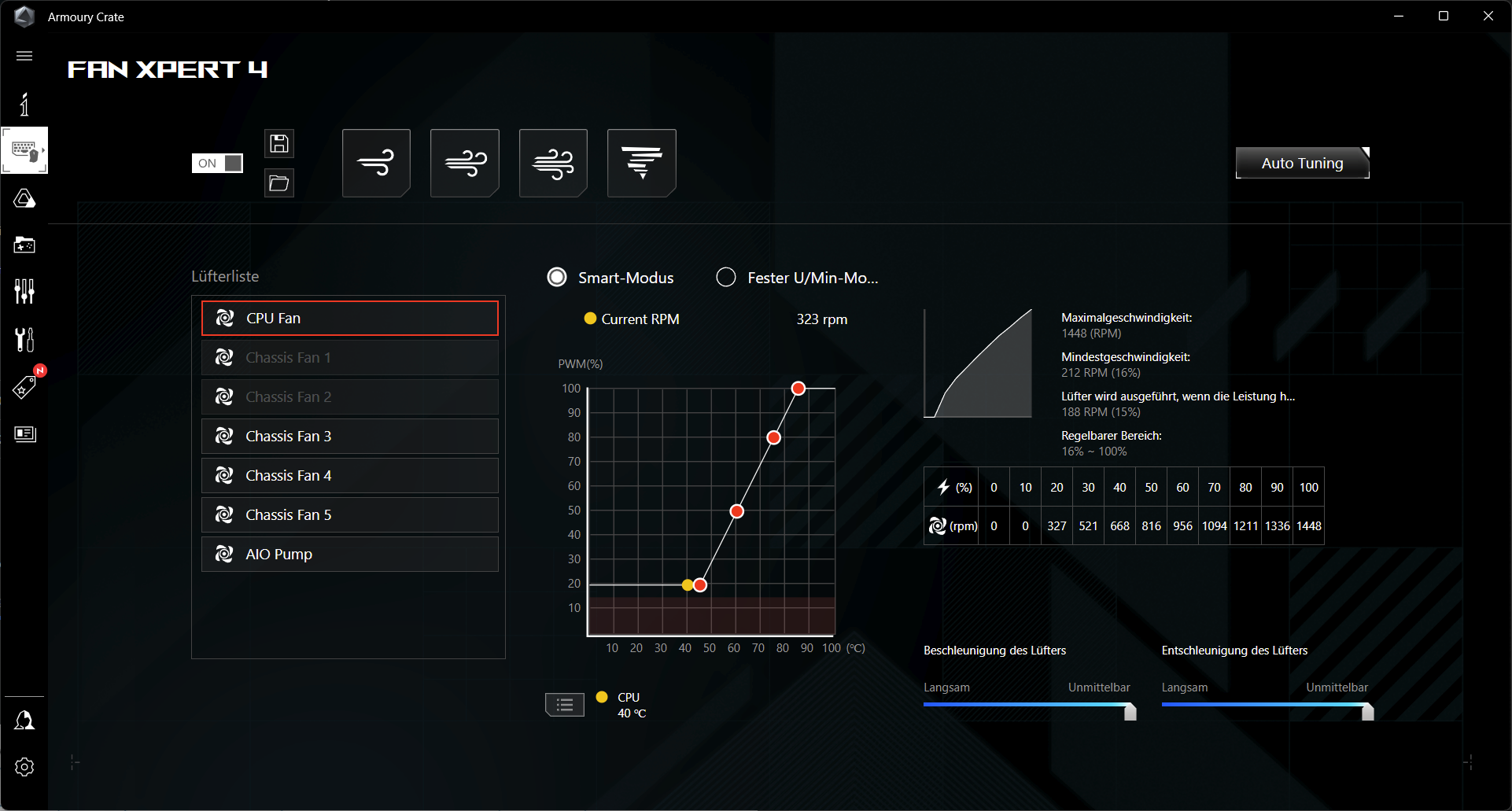Image resolution: width=1512 pixels, height=811 pixels.
Task: Select Chassis Fan 3 in fan list
Action: click(350, 436)
